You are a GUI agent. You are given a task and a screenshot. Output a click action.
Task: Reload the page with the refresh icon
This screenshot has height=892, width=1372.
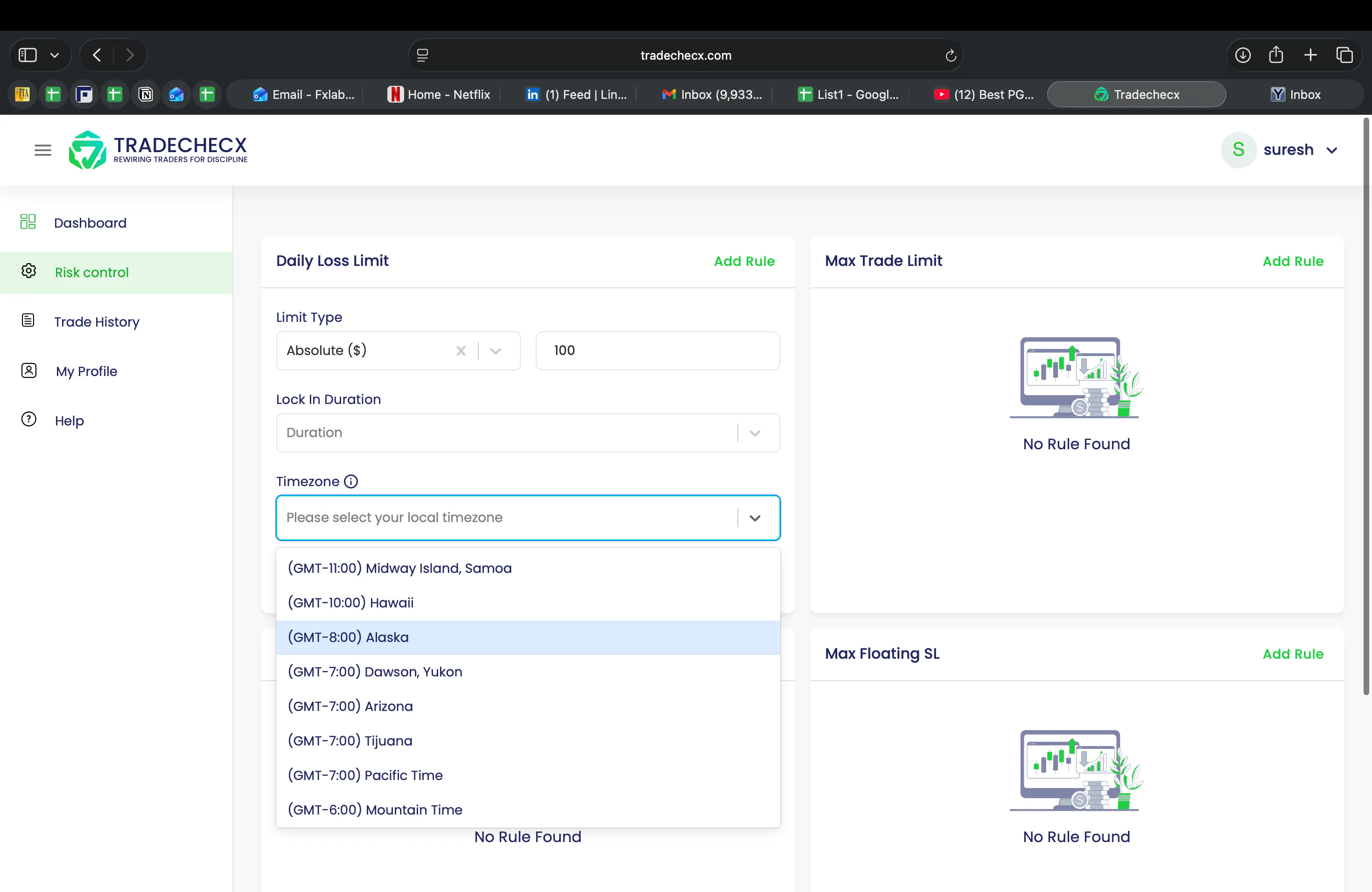951,56
